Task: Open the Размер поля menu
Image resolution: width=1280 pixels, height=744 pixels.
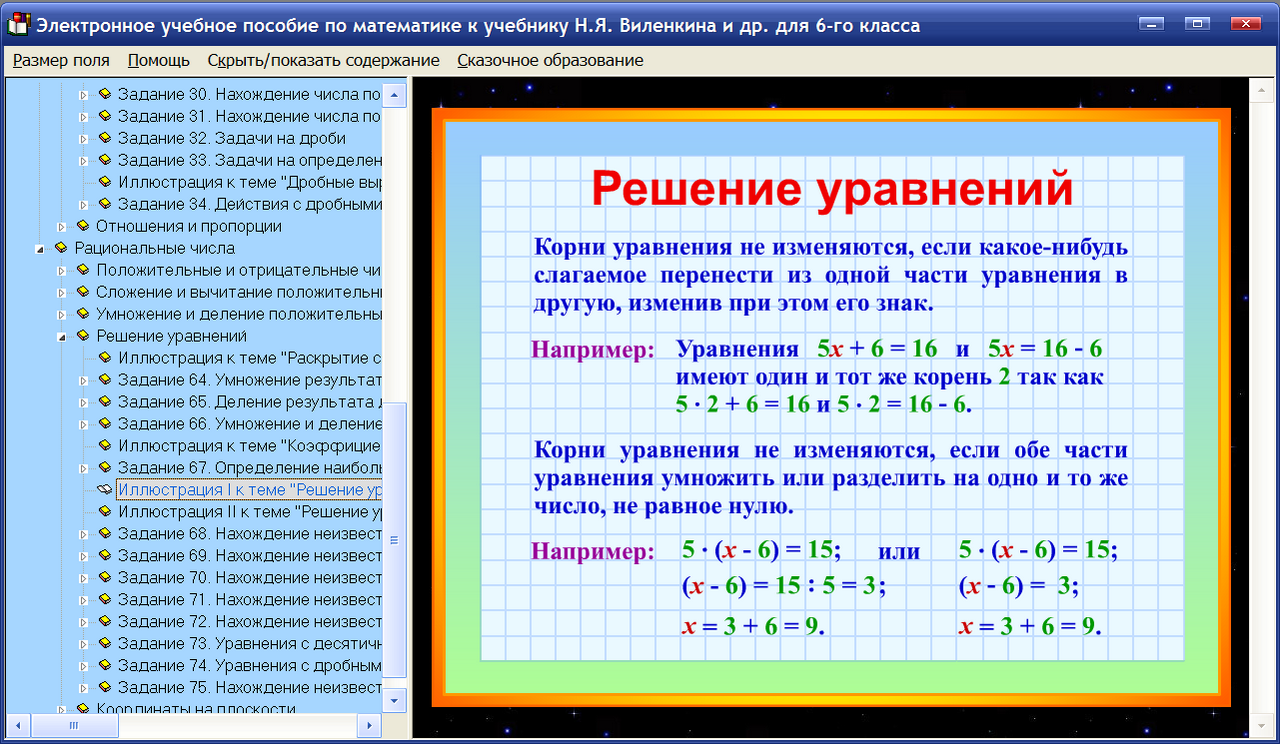Action: coord(60,60)
